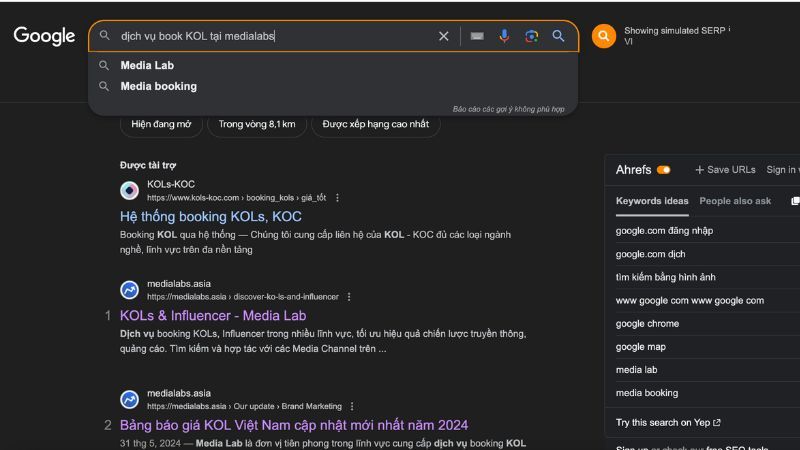Viewport: 800px width, 450px height.
Task: Open 'Try this search on Yep' link
Action: 668,422
